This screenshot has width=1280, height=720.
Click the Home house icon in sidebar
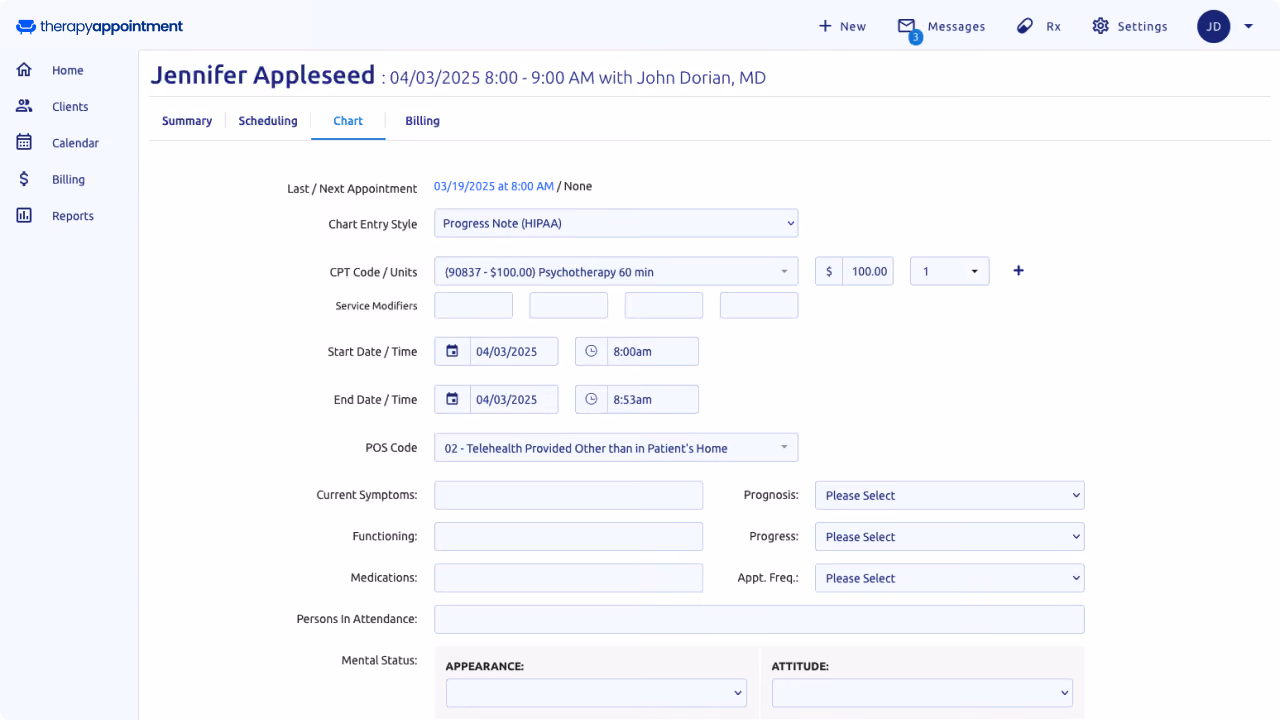[x=24, y=70]
